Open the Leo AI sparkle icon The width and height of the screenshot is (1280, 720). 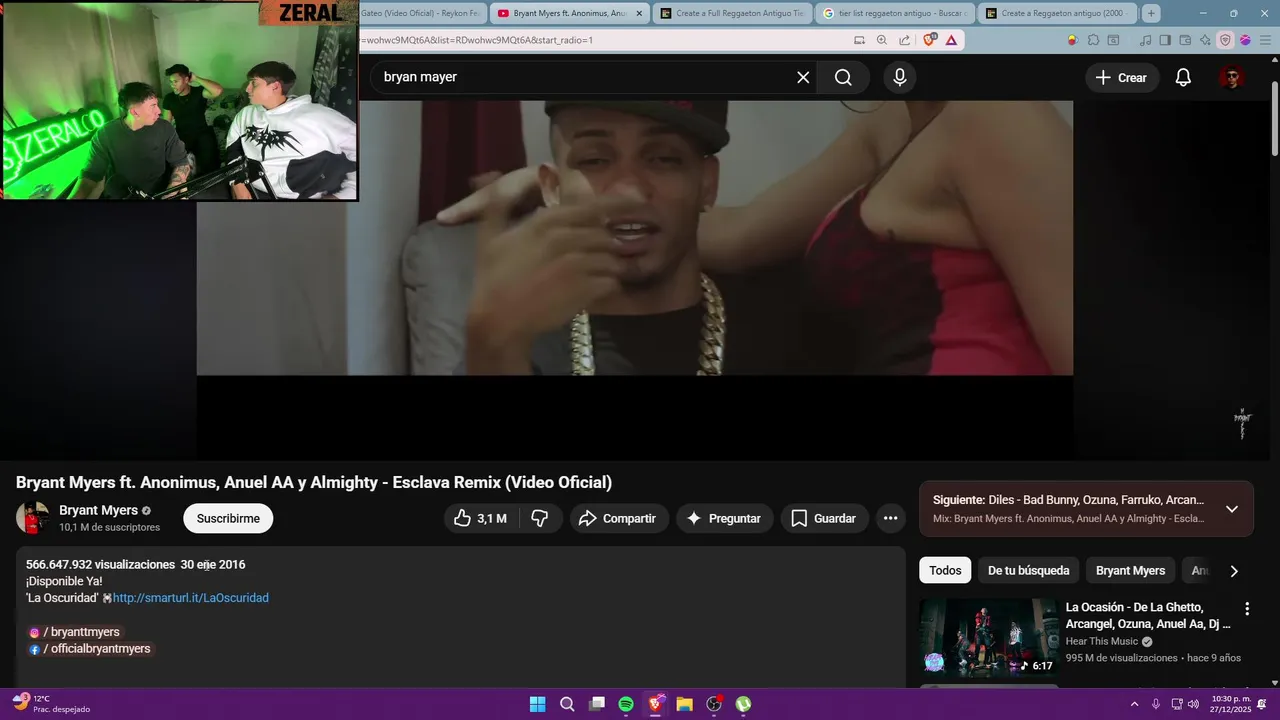1205,40
